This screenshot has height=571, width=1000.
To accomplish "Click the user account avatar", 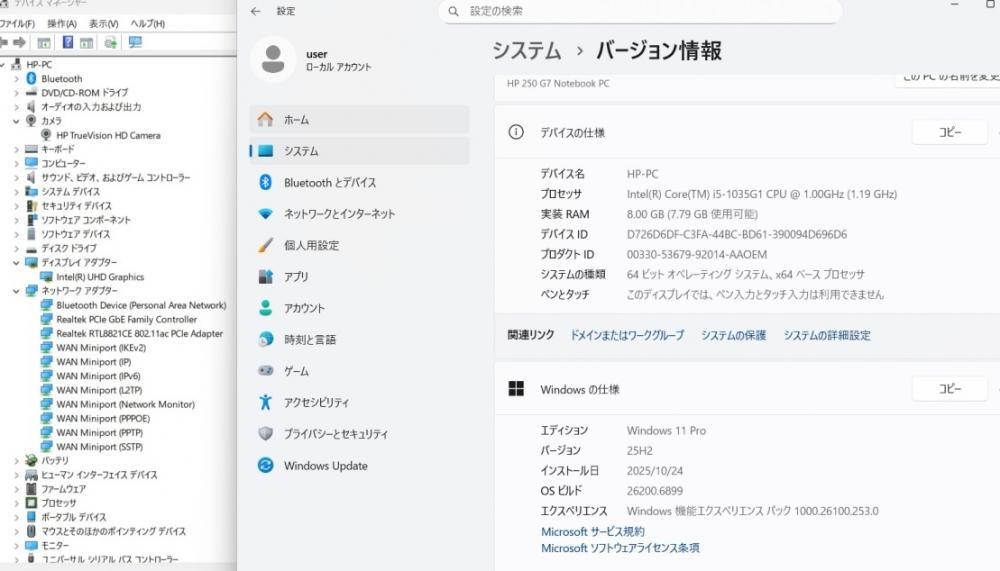I will click(x=273, y=59).
